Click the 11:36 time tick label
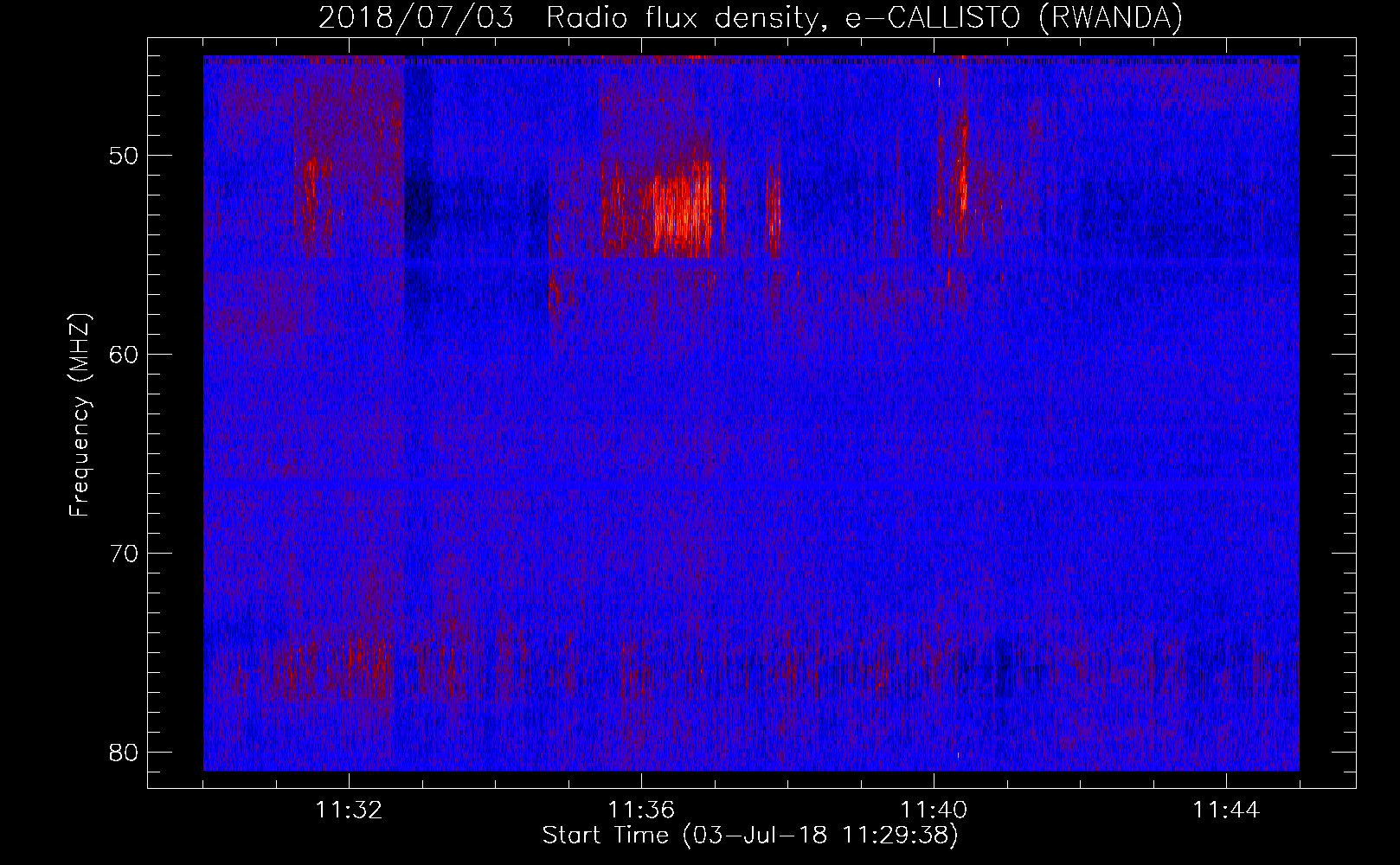Screen dimensions: 1400x865 (x=641, y=811)
